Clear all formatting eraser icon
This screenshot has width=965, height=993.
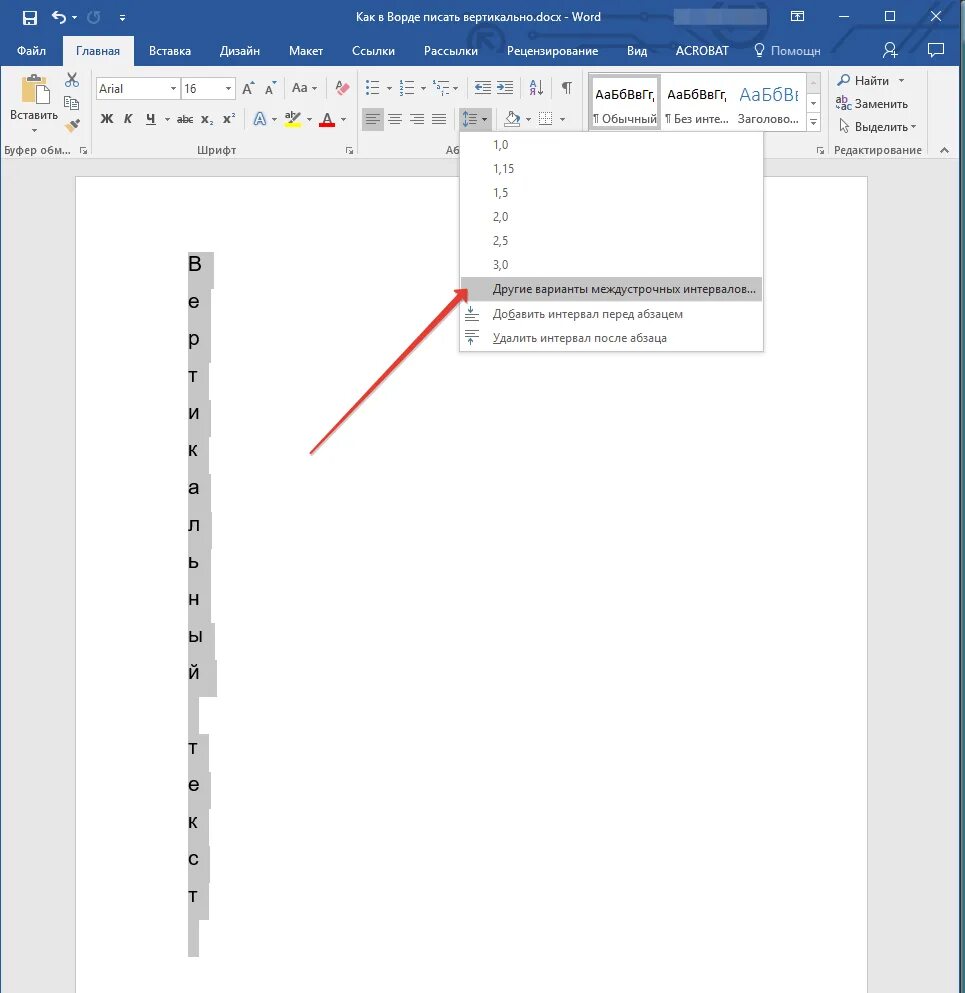[342, 88]
